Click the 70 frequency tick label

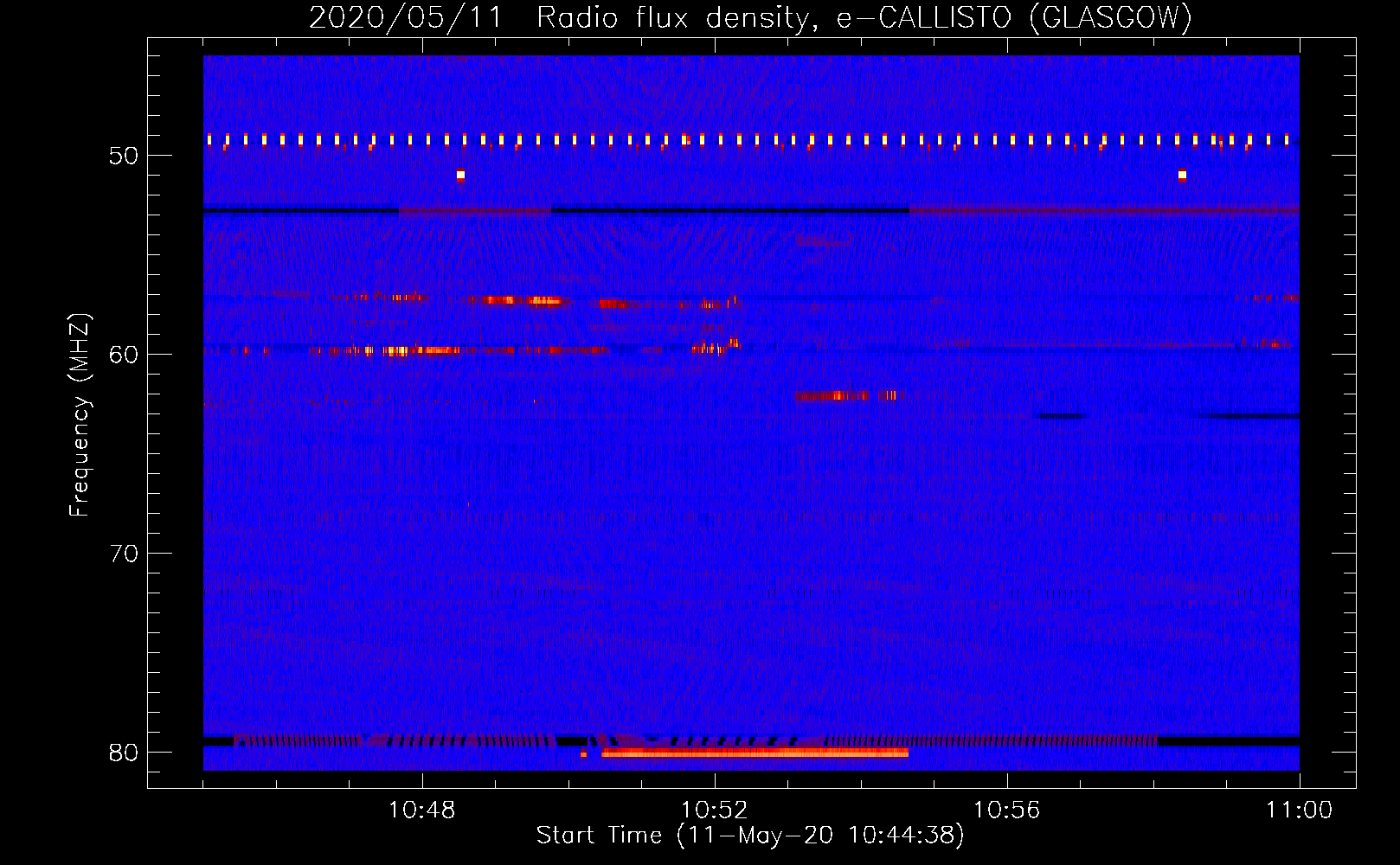(124, 554)
